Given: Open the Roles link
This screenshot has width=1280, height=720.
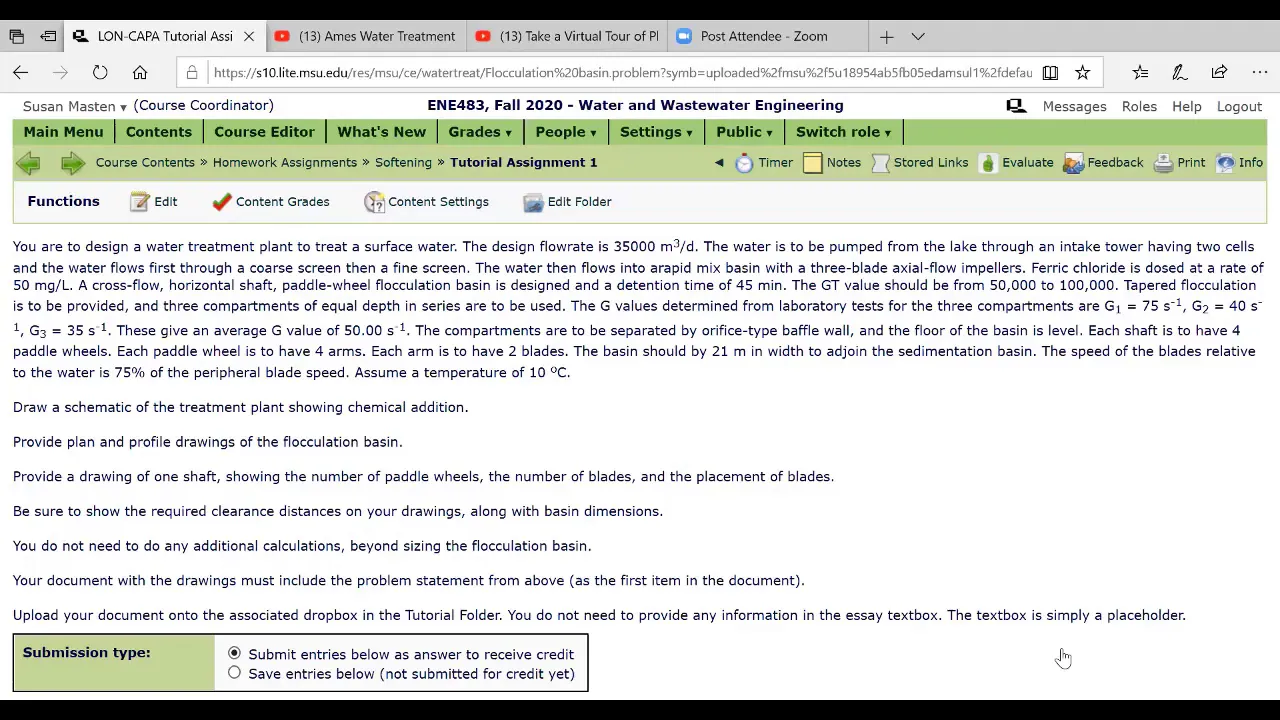Looking at the screenshot, I should point(1139,106).
